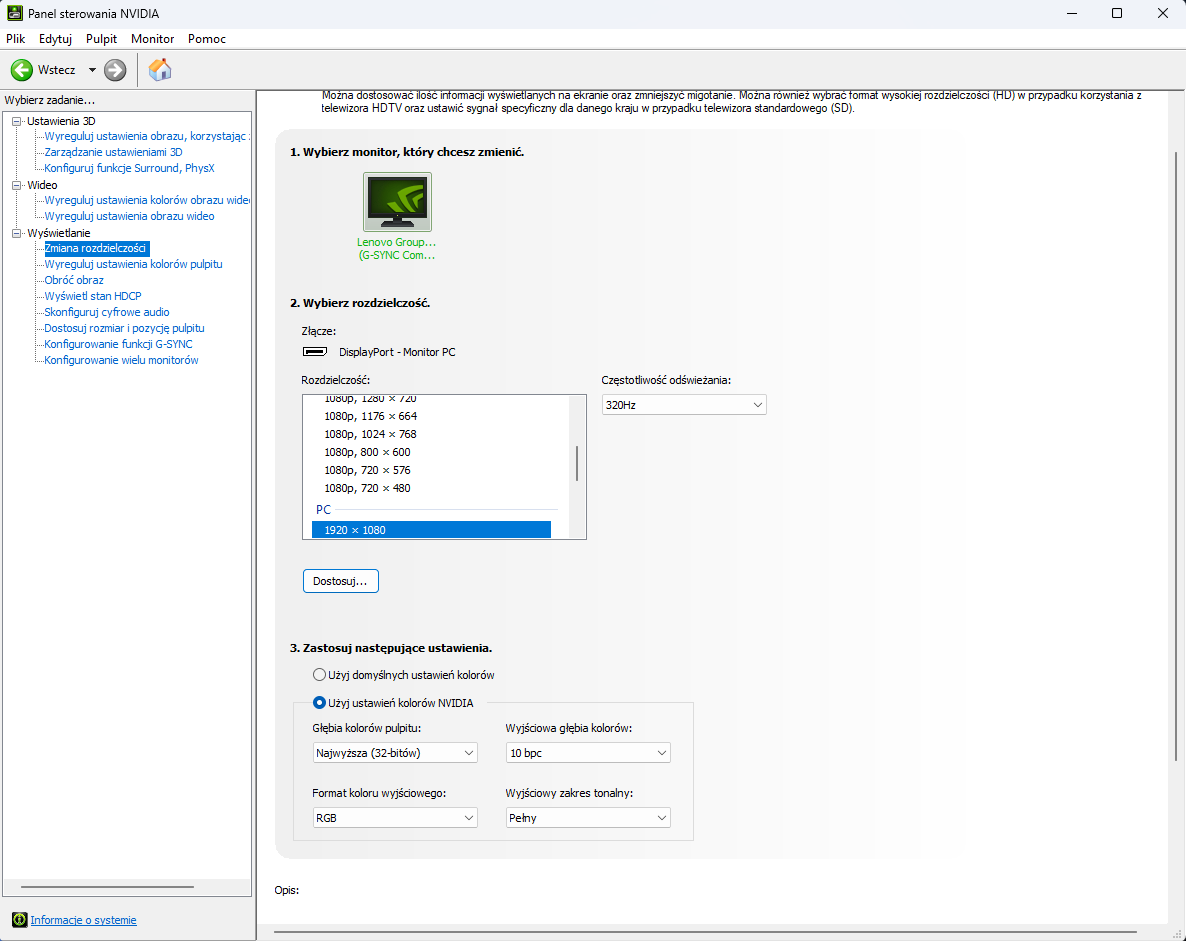Open the Pulpit menu
The height and width of the screenshot is (941, 1186).
[x=101, y=39]
